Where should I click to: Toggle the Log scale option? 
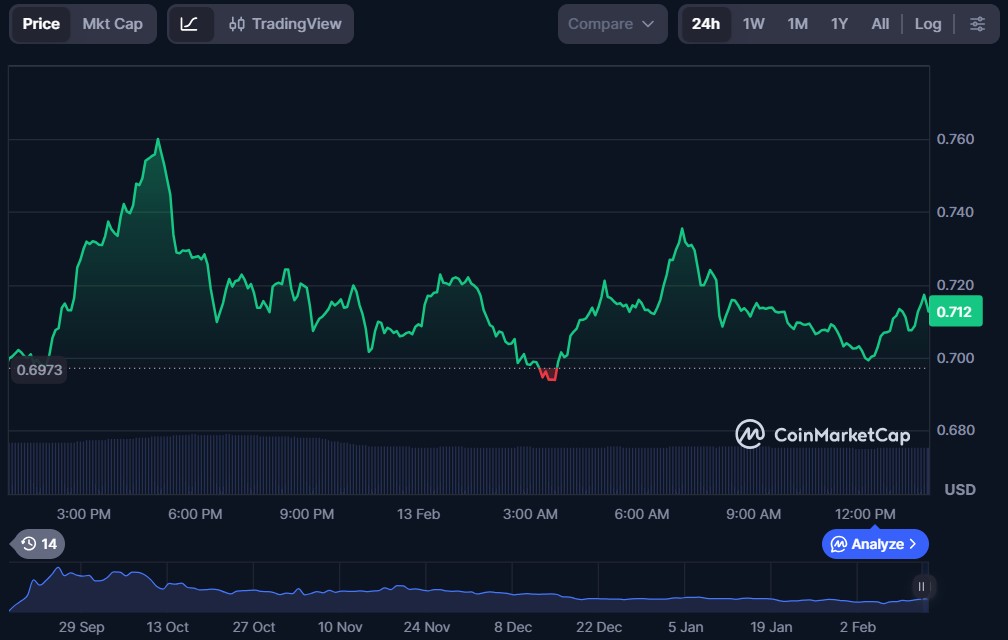pos(928,24)
